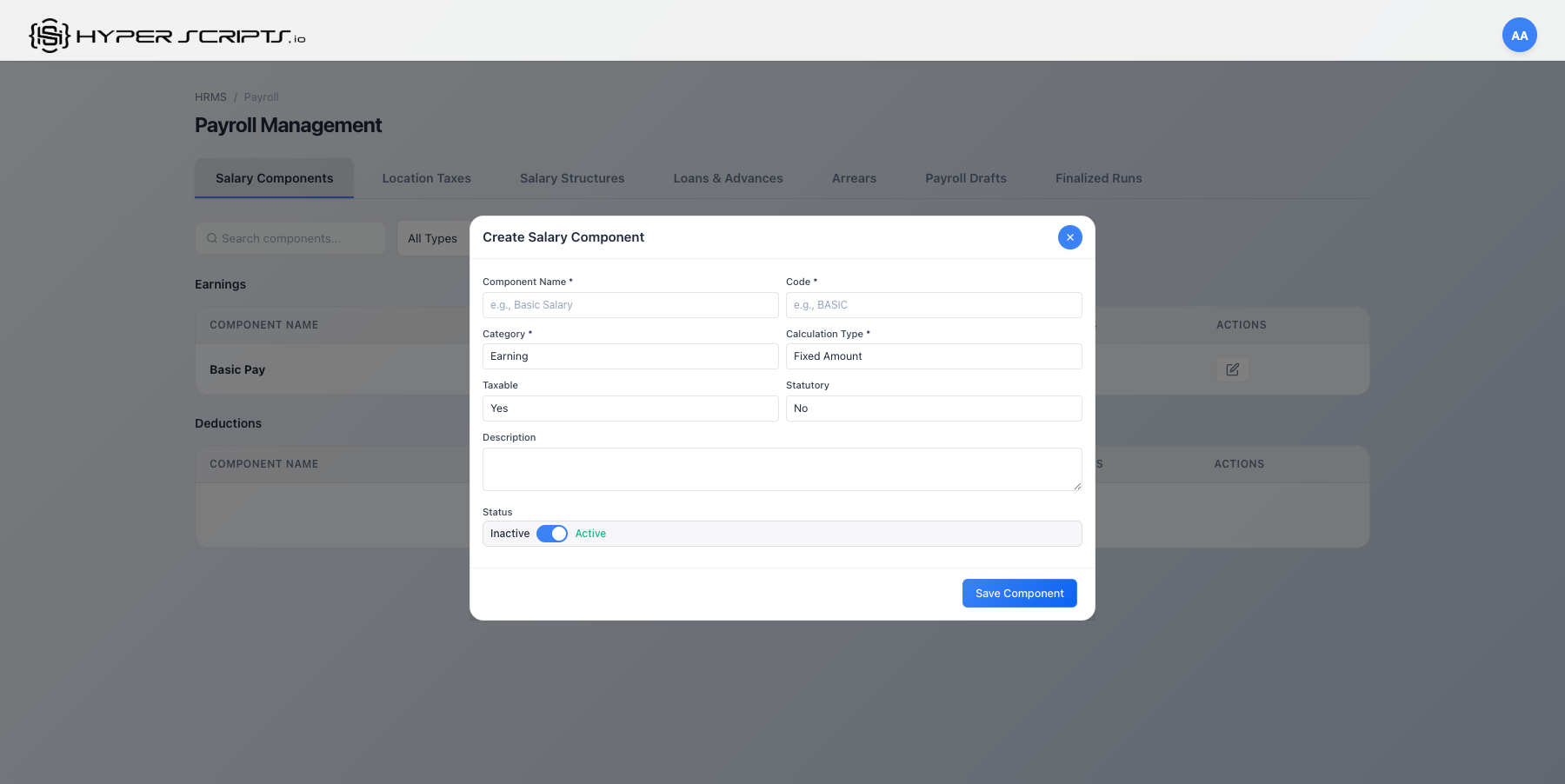Open the Statutory dropdown
Screen dimensions: 1565x784
[x=933, y=408]
